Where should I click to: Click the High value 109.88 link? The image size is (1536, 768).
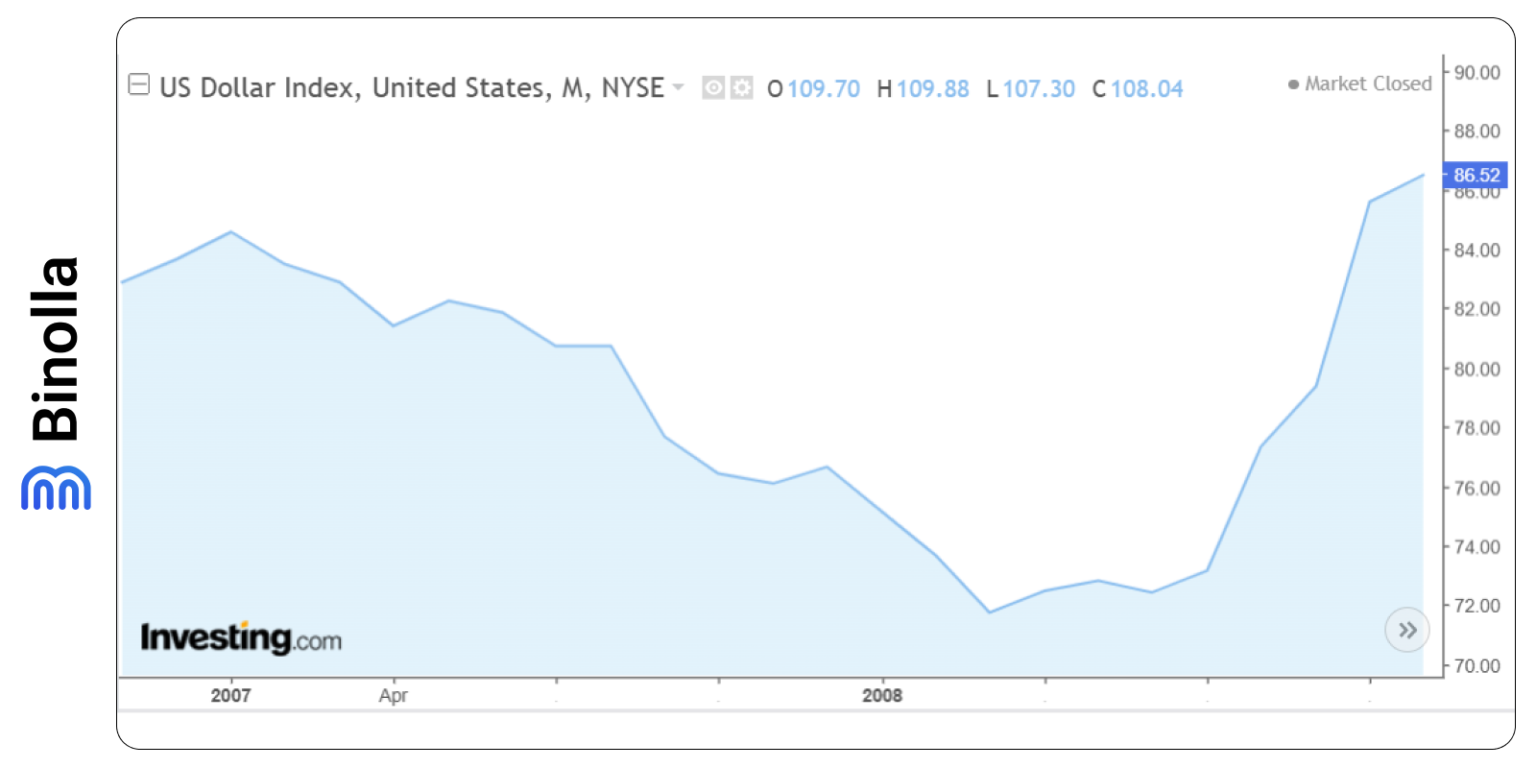[x=933, y=89]
